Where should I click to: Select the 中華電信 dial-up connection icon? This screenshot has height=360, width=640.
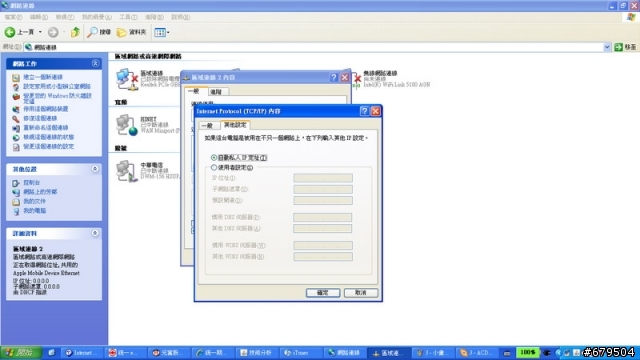[127, 171]
